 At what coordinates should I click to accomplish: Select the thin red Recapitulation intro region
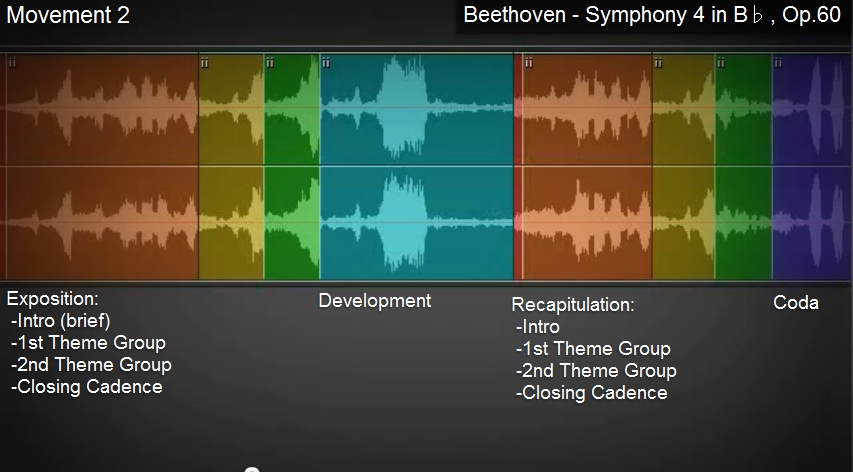pyautogui.click(x=518, y=166)
